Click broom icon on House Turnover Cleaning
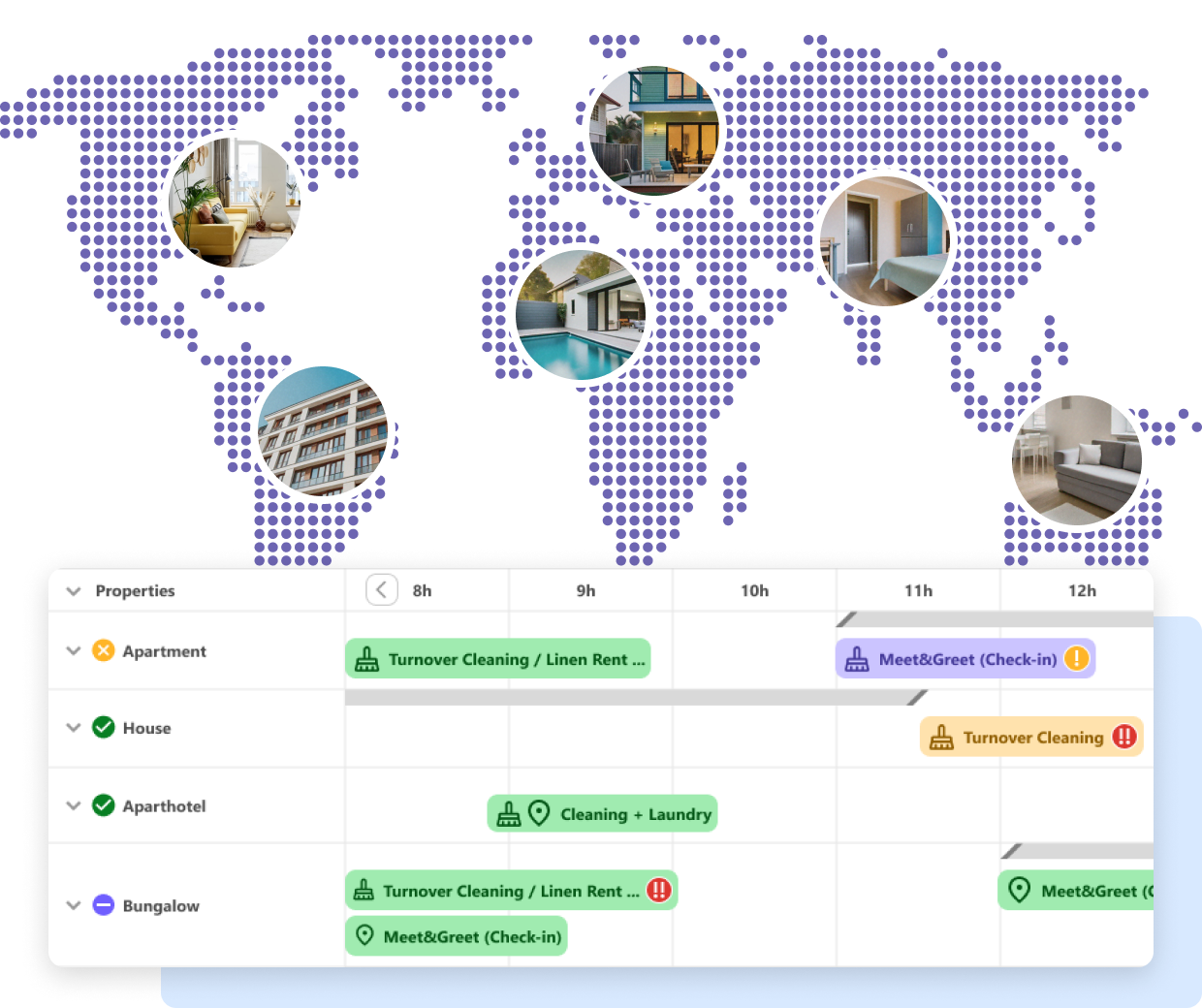The image size is (1202, 1008). [941, 738]
